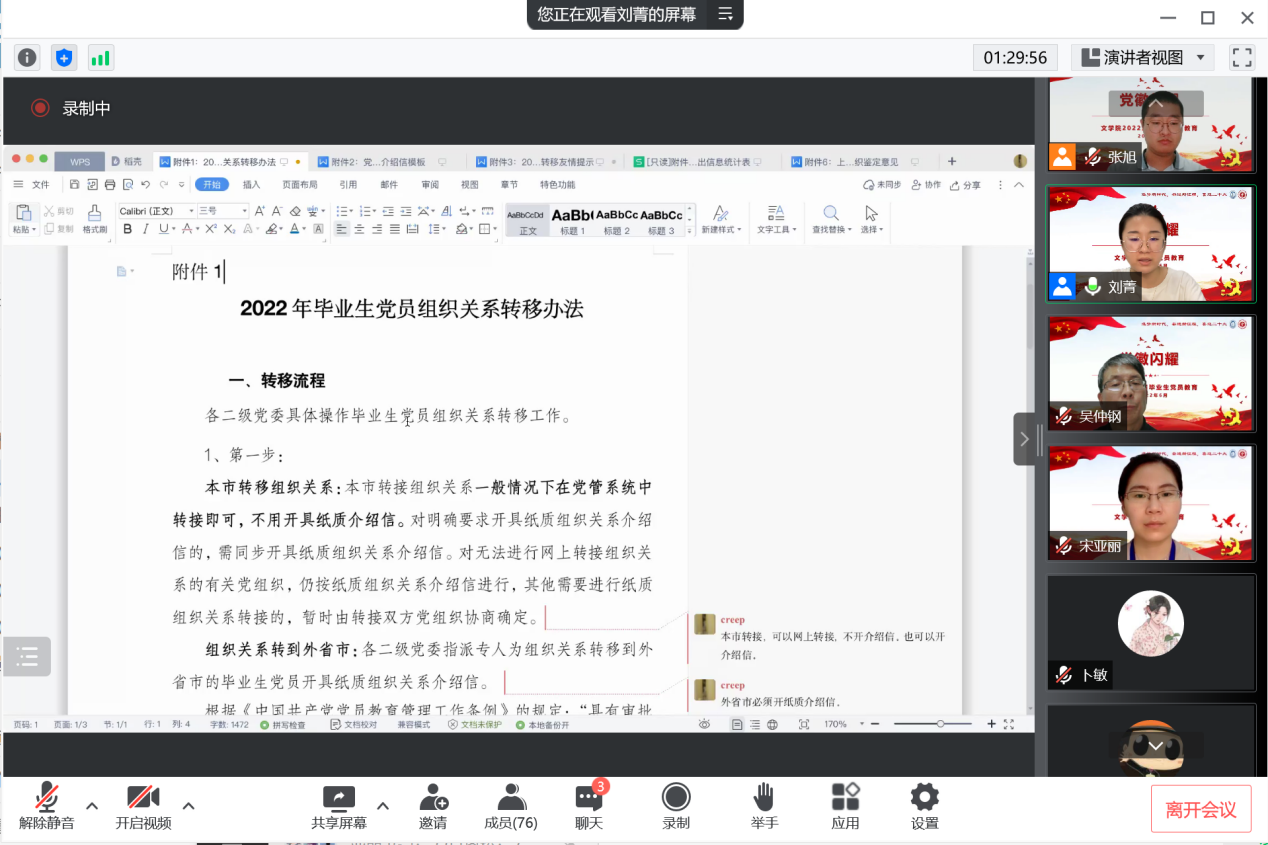
Task: Toggle the Record (录制) button
Action: (x=676, y=806)
